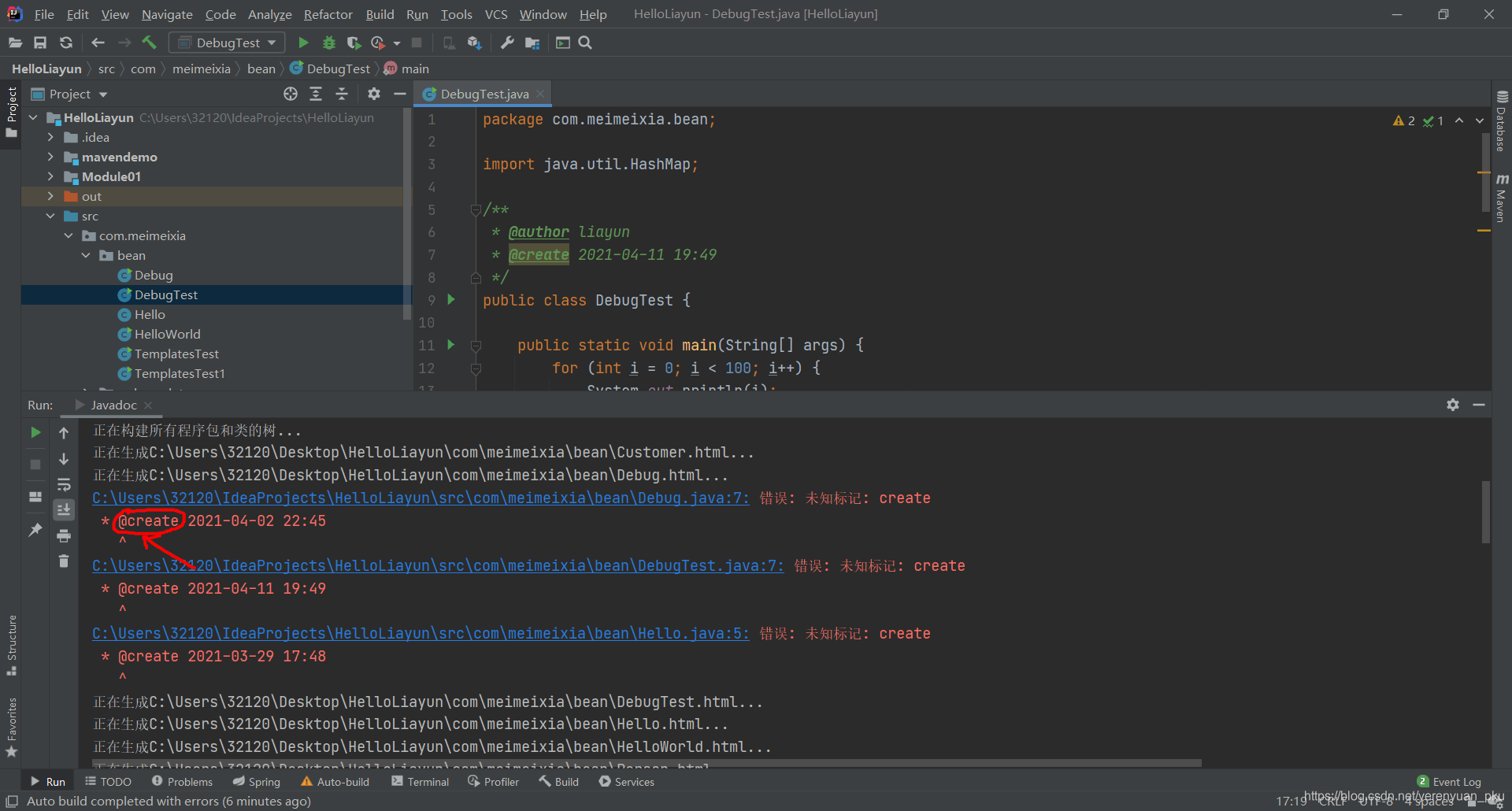Open Hello.java:5 error link
The width and height of the screenshot is (1512, 811).
coord(421,633)
